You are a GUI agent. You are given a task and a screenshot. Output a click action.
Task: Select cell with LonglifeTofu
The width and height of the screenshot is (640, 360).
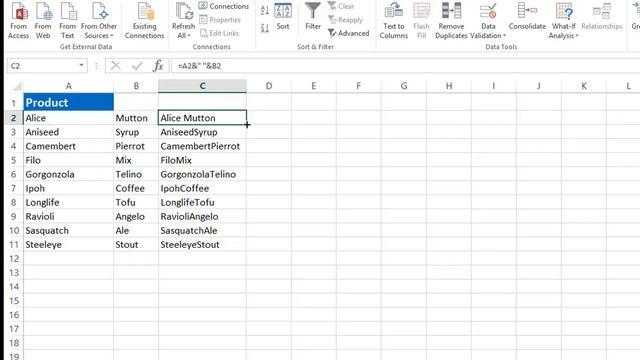[x=202, y=202]
